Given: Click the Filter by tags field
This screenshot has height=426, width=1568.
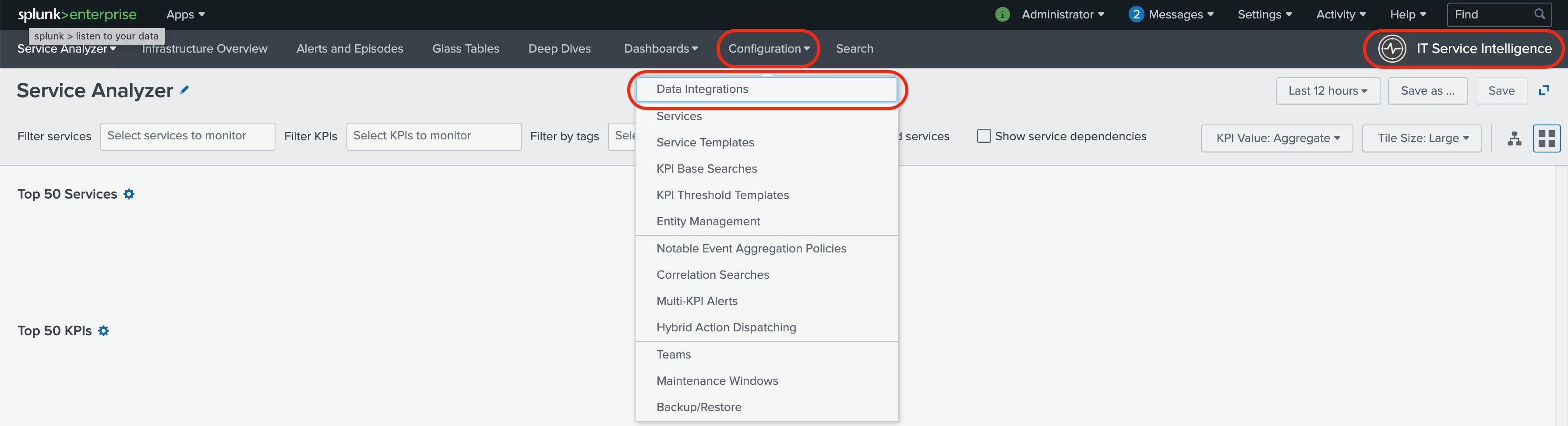Looking at the screenshot, I should (x=622, y=136).
